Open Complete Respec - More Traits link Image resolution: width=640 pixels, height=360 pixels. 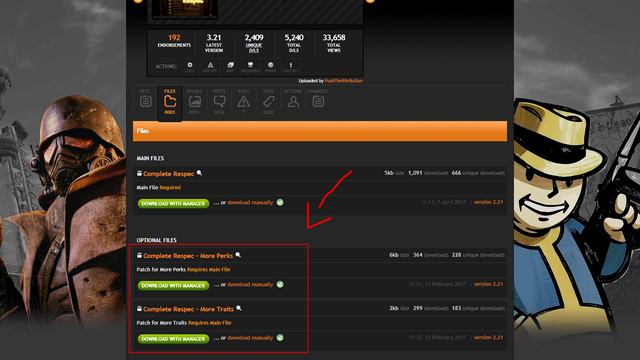(188, 309)
